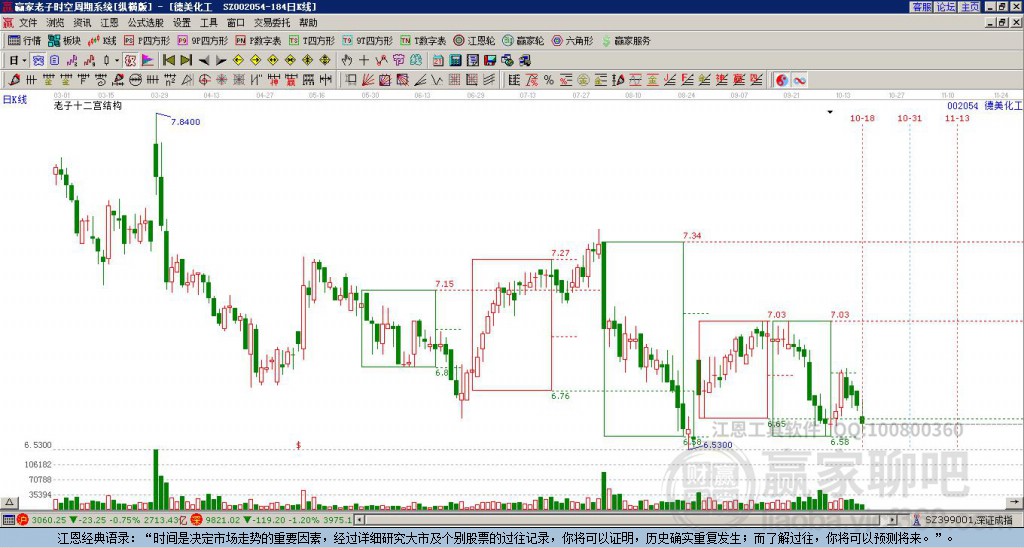The height and width of the screenshot is (548, 1024).
Task: Toggle the infinity loop icon
Action: (x=799, y=80)
